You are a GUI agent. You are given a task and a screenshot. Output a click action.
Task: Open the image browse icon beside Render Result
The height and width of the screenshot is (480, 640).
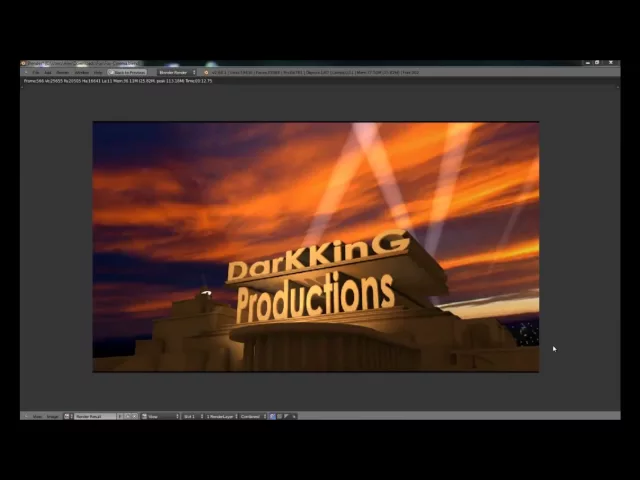[x=68, y=416]
